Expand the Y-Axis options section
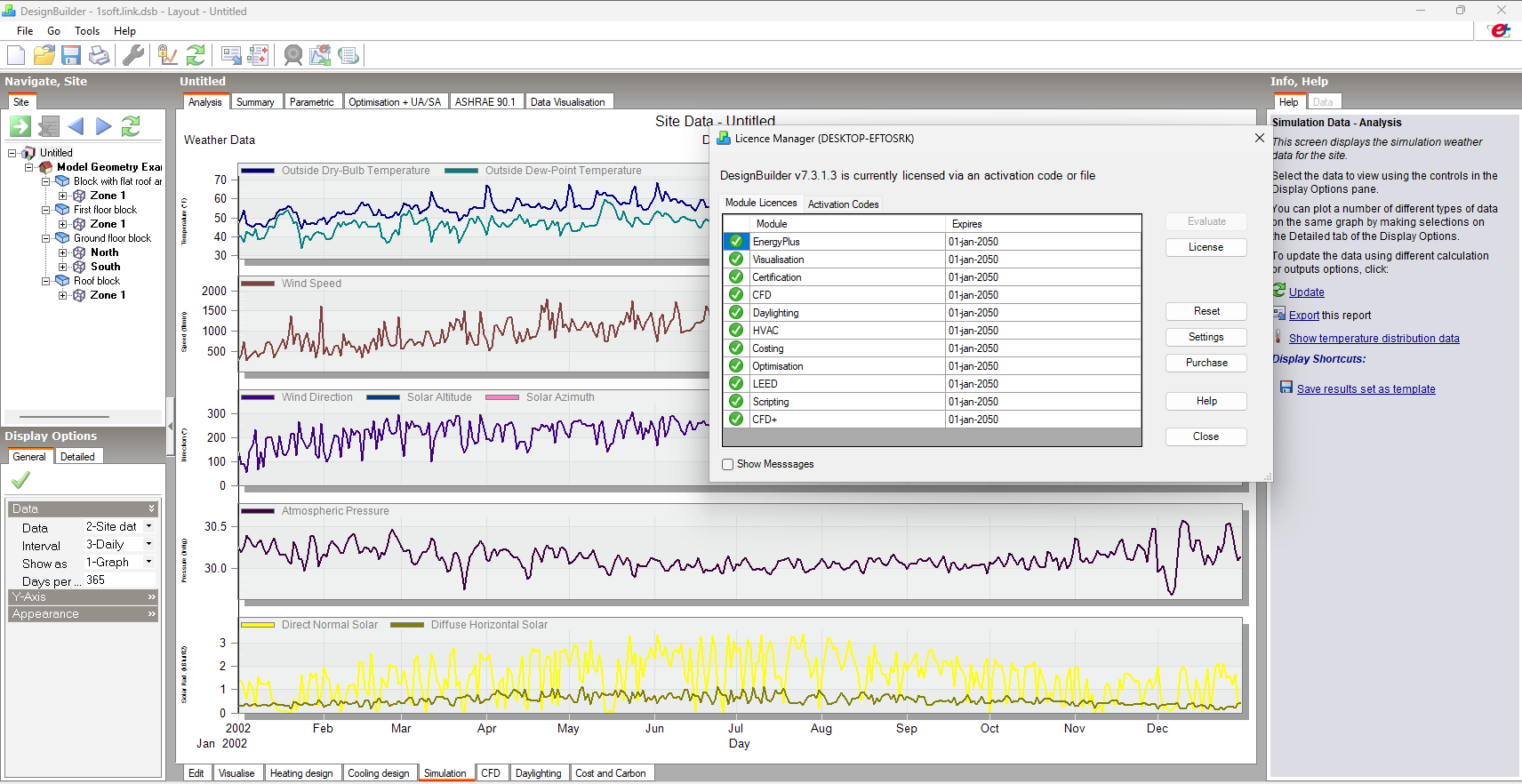This screenshot has height=784, width=1522. tap(83, 597)
